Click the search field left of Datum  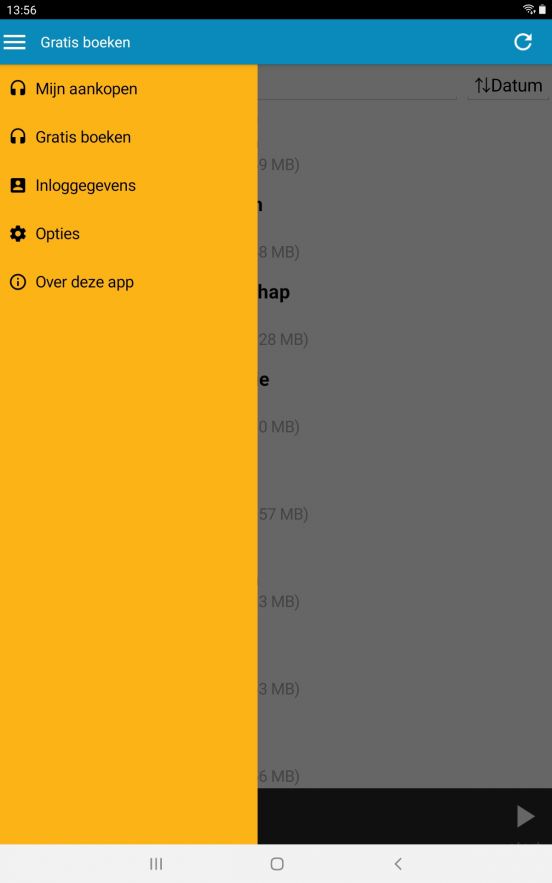tap(357, 86)
